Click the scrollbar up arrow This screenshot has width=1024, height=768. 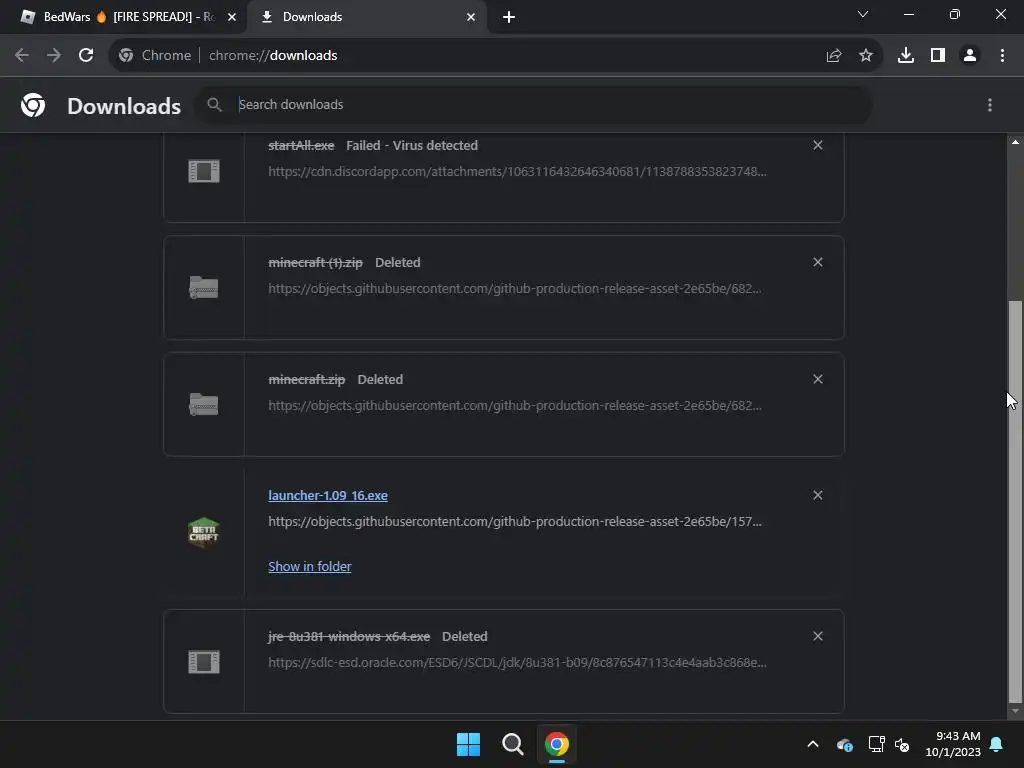pos(1015,142)
